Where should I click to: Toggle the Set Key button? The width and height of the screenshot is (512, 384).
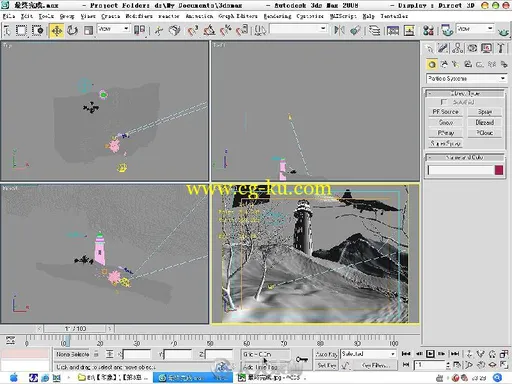click(x=326, y=366)
